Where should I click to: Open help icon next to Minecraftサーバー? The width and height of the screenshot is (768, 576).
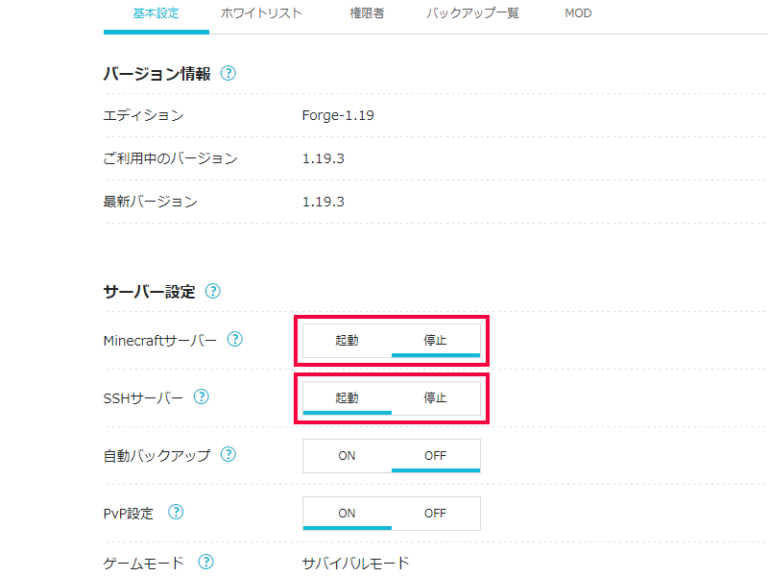235,340
